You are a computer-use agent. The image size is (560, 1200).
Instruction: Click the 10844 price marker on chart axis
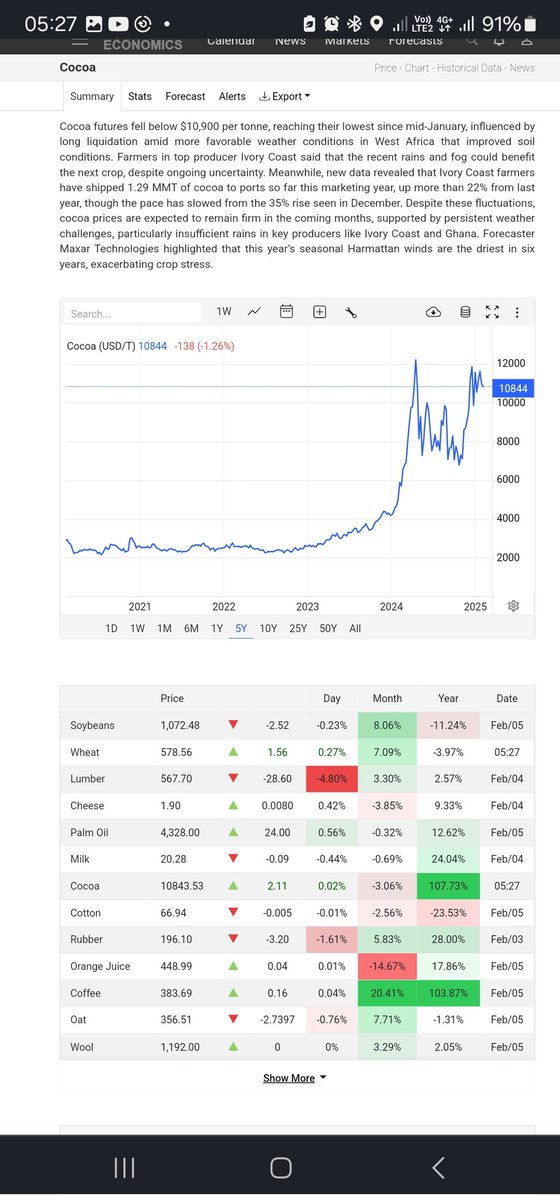coord(513,387)
